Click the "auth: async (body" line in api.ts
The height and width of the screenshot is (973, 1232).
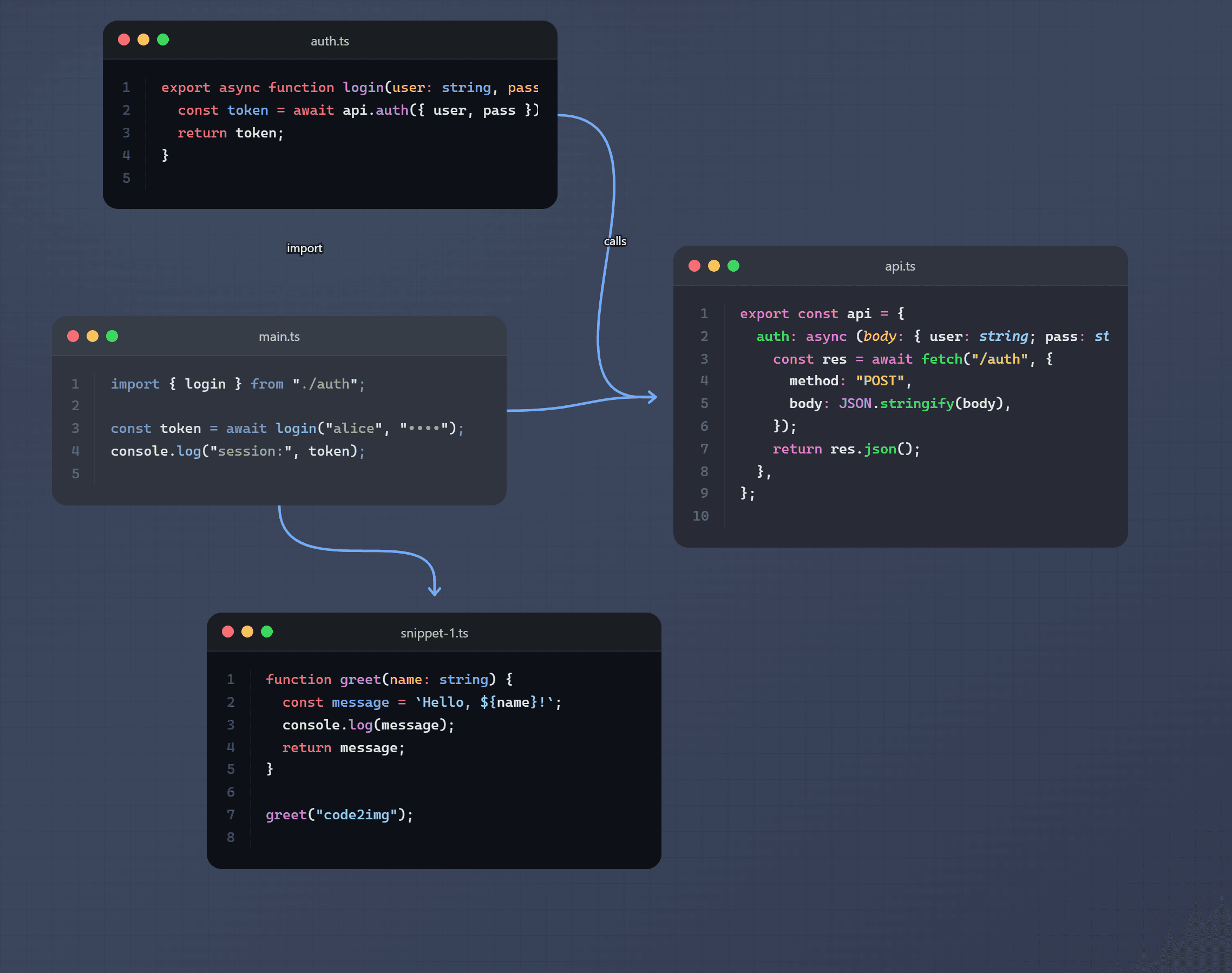pos(932,337)
